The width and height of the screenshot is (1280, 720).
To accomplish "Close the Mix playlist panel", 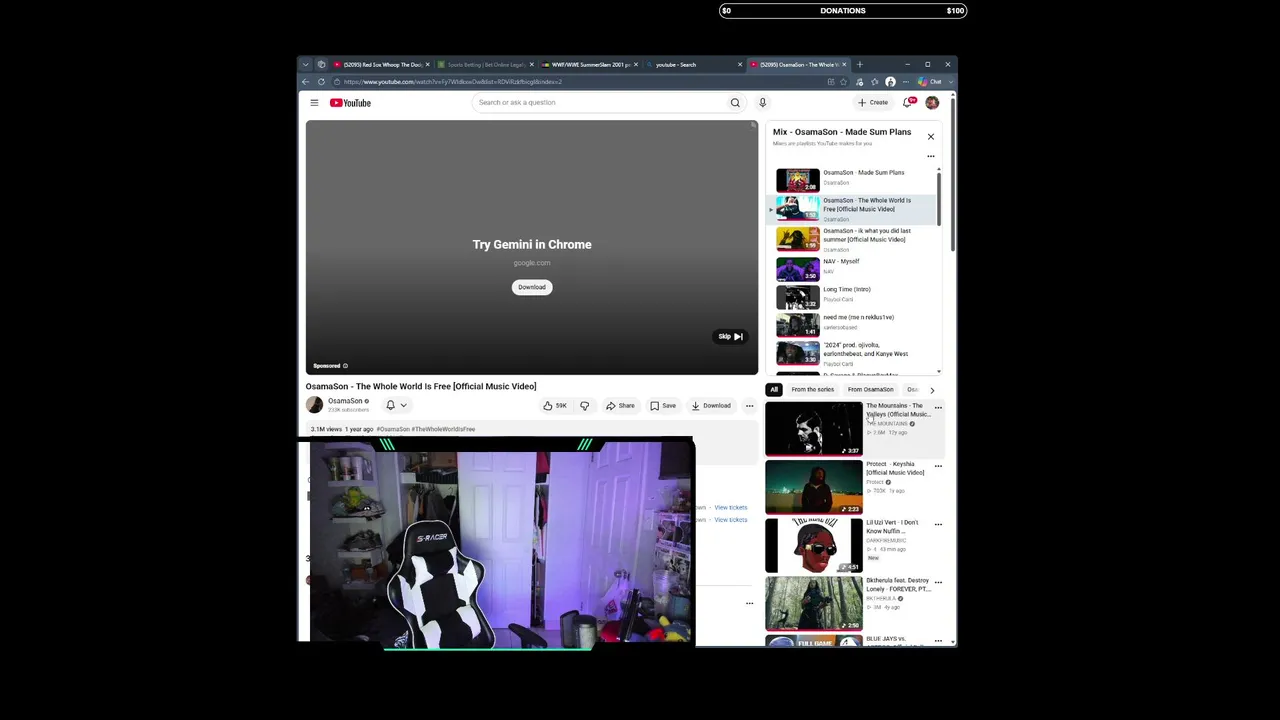I will tap(931, 137).
